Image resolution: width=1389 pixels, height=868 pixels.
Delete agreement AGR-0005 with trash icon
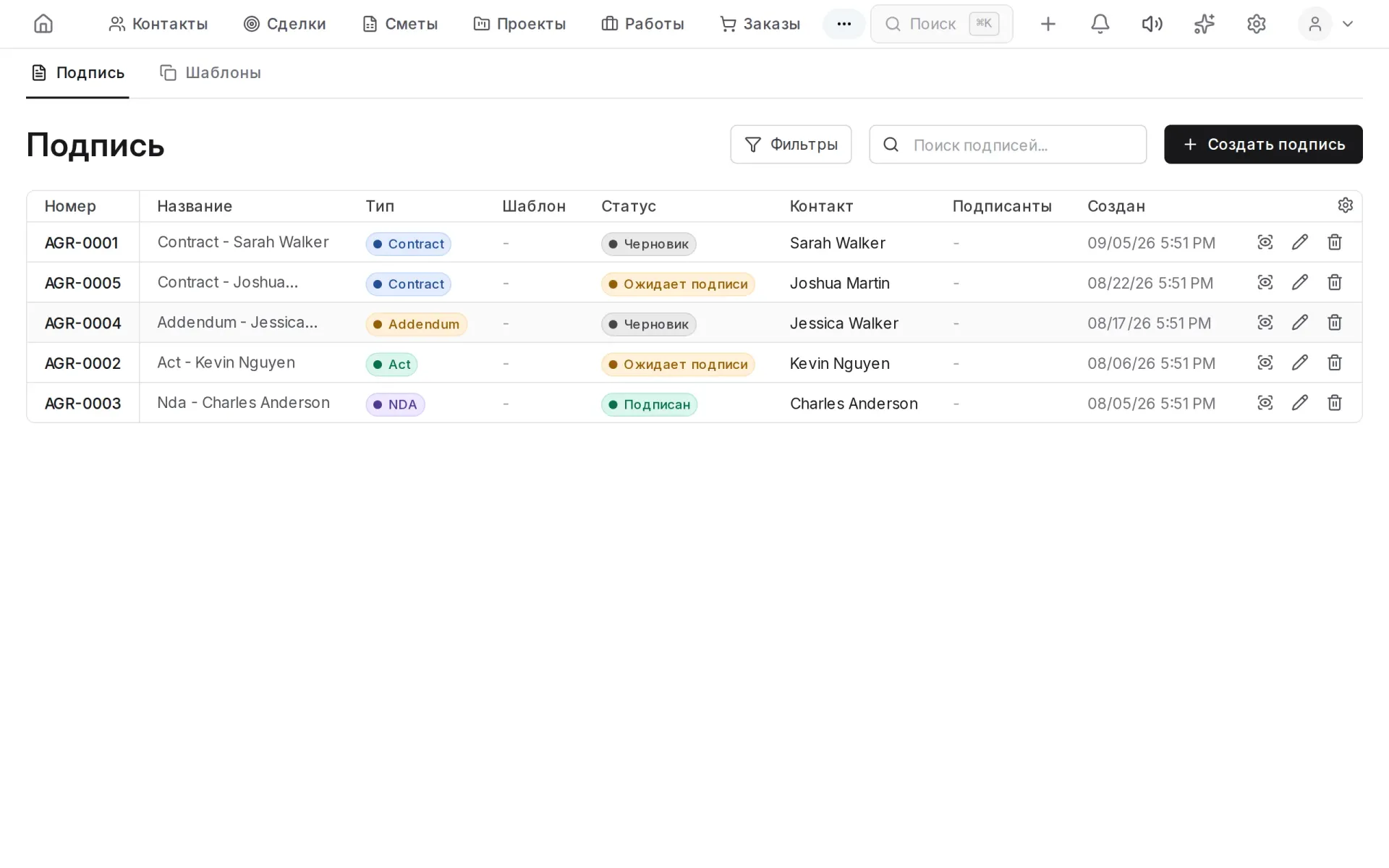[x=1334, y=282]
